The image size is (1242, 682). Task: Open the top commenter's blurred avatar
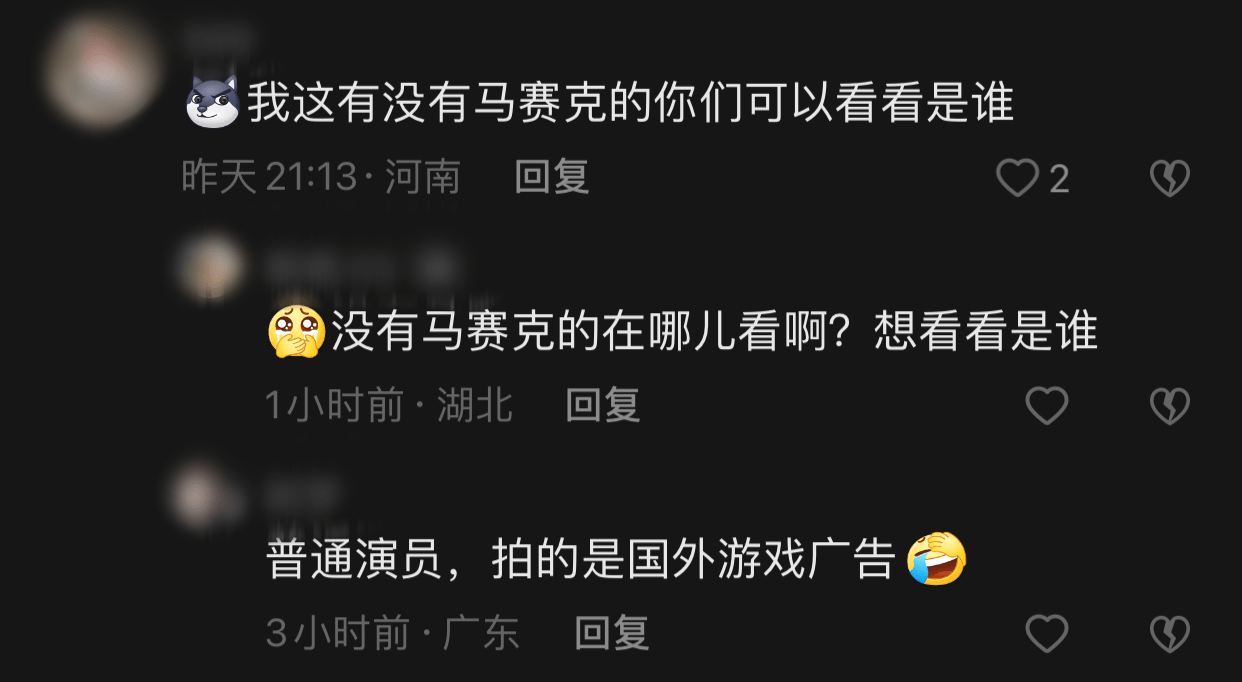click(x=100, y=70)
